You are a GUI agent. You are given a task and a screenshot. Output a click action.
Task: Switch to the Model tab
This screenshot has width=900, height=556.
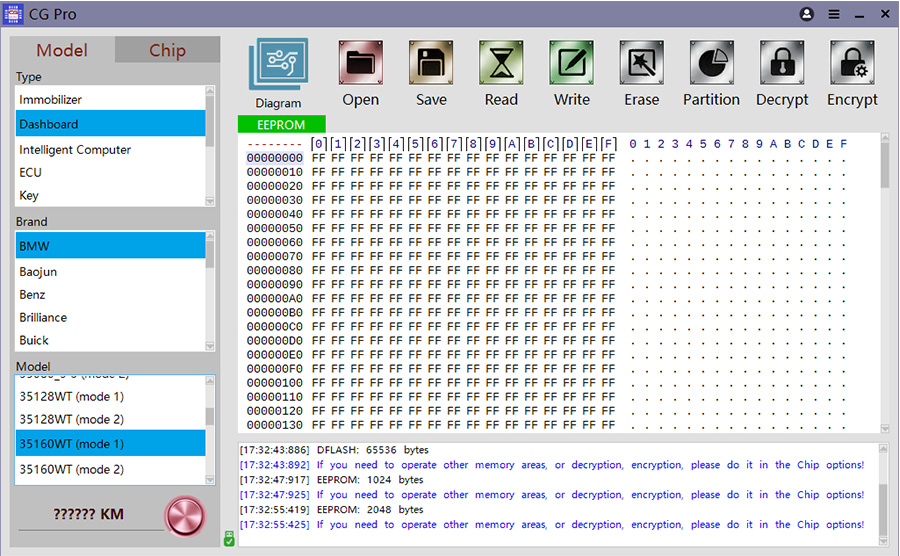[62, 50]
